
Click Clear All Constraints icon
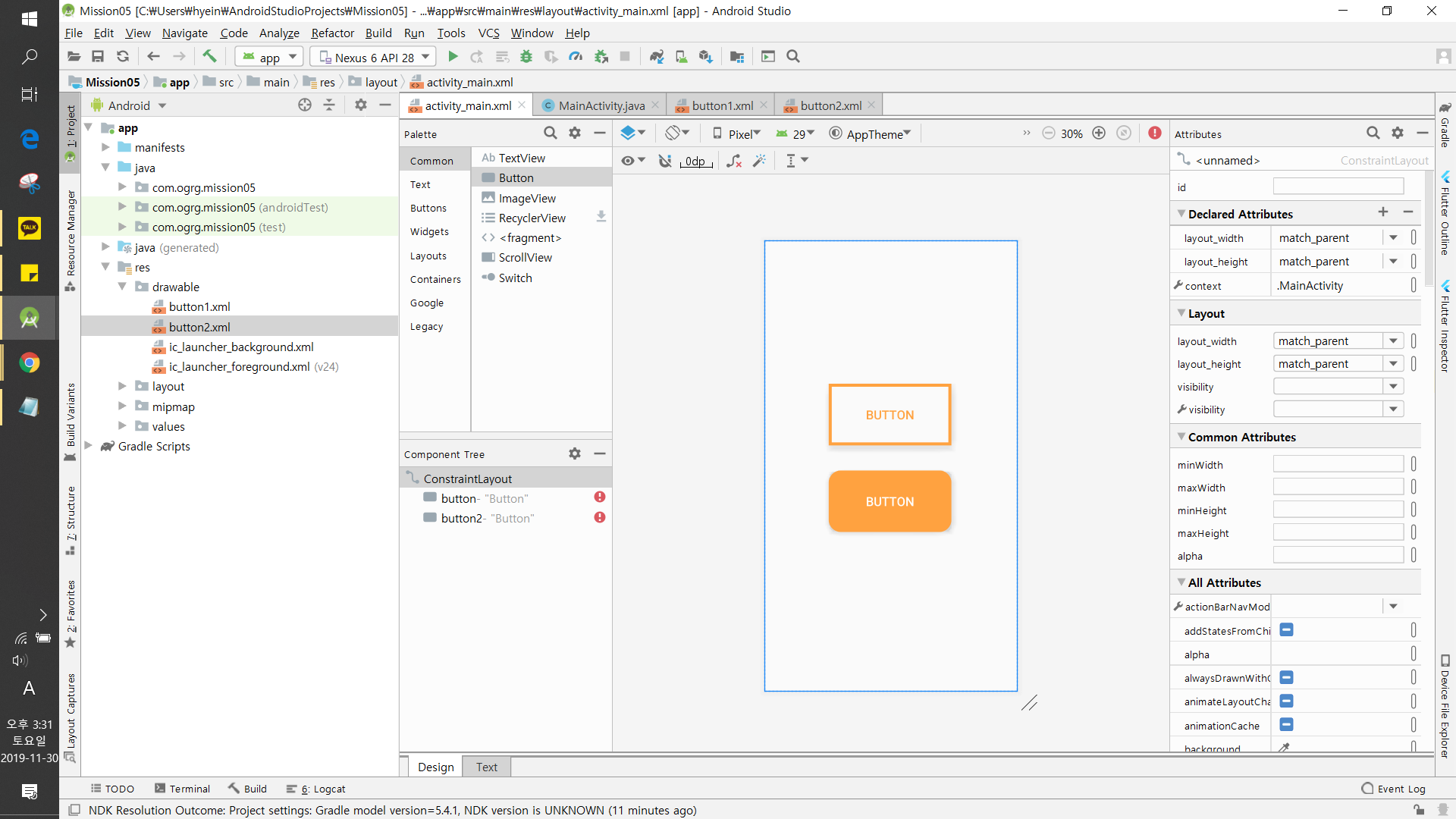pos(734,161)
